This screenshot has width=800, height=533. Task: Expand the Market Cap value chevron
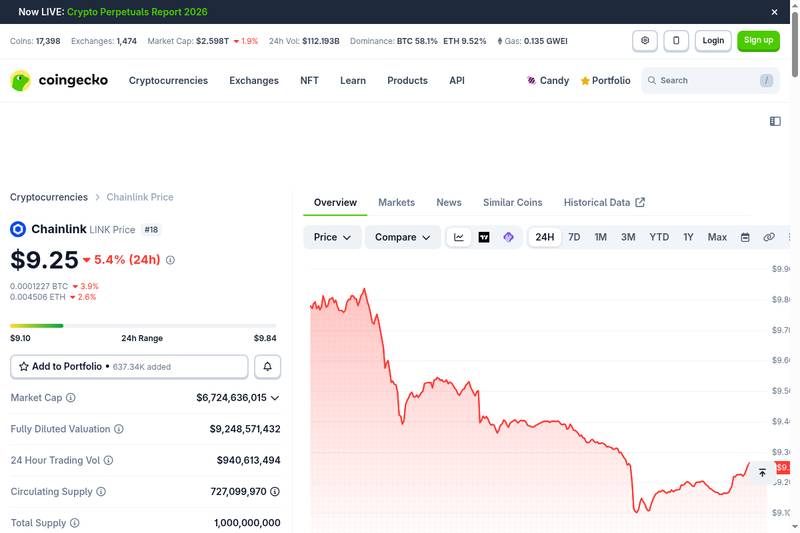pos(275,398)
